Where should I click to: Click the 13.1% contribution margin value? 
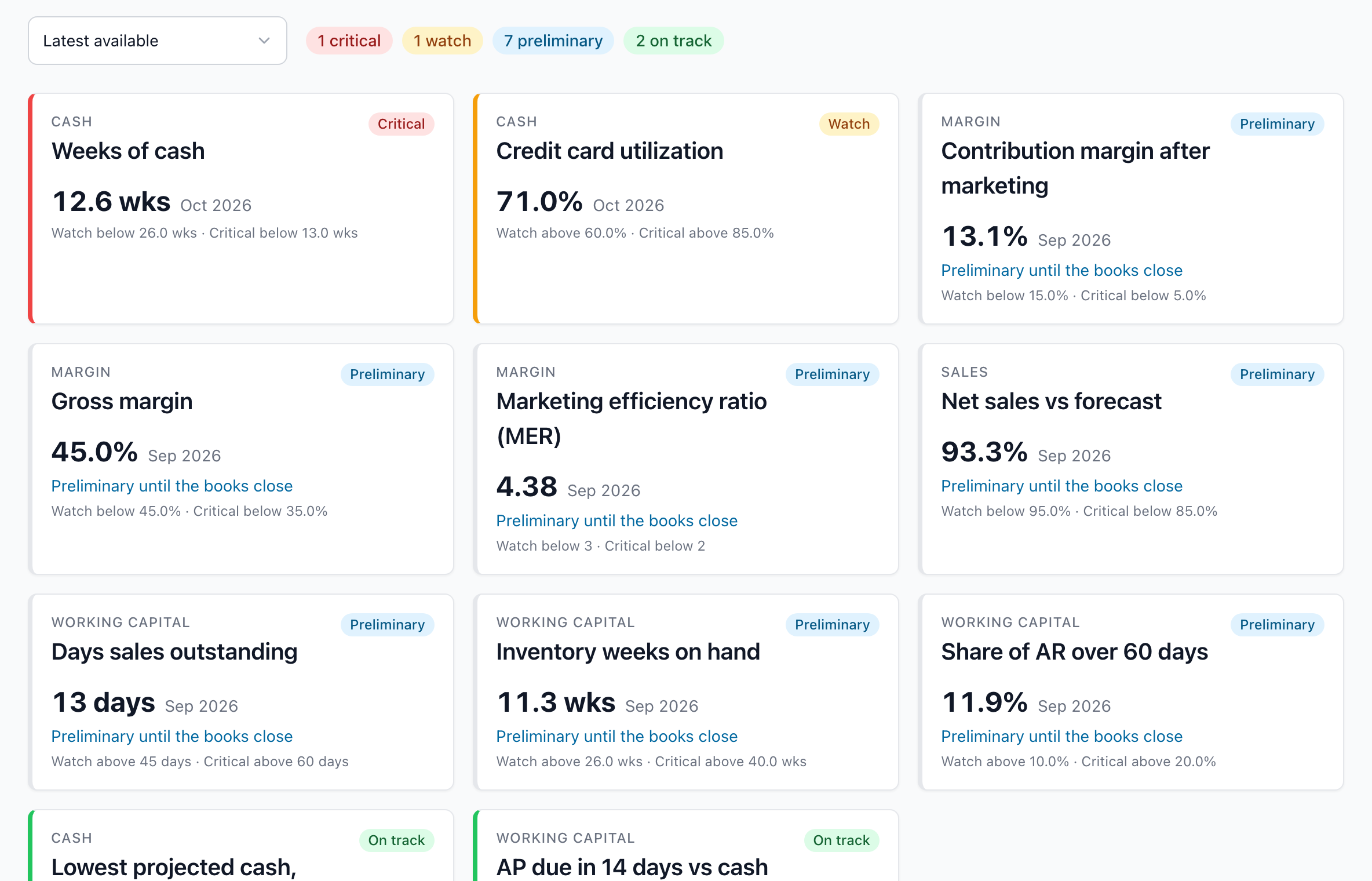984,236
